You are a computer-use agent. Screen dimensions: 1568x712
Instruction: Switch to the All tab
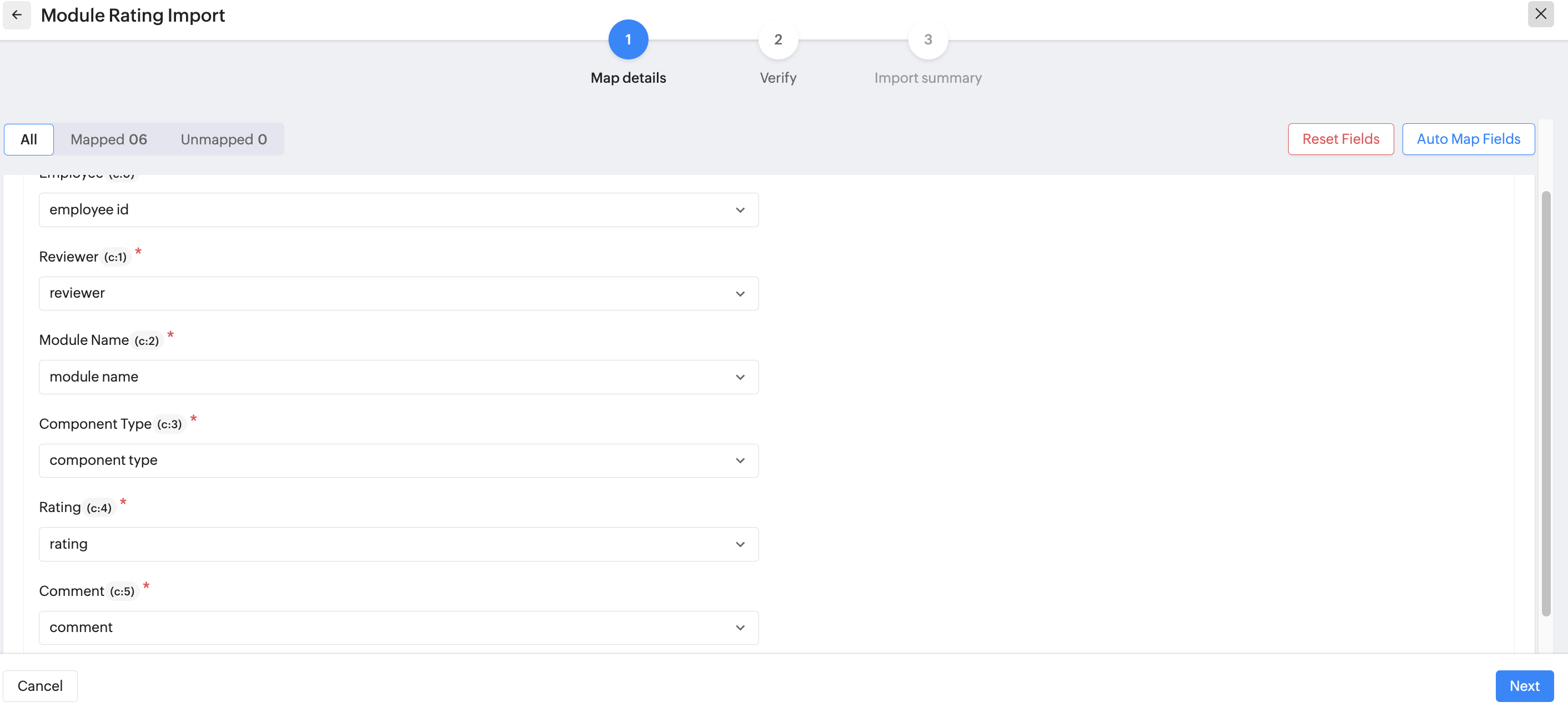[x=29, y=139]
